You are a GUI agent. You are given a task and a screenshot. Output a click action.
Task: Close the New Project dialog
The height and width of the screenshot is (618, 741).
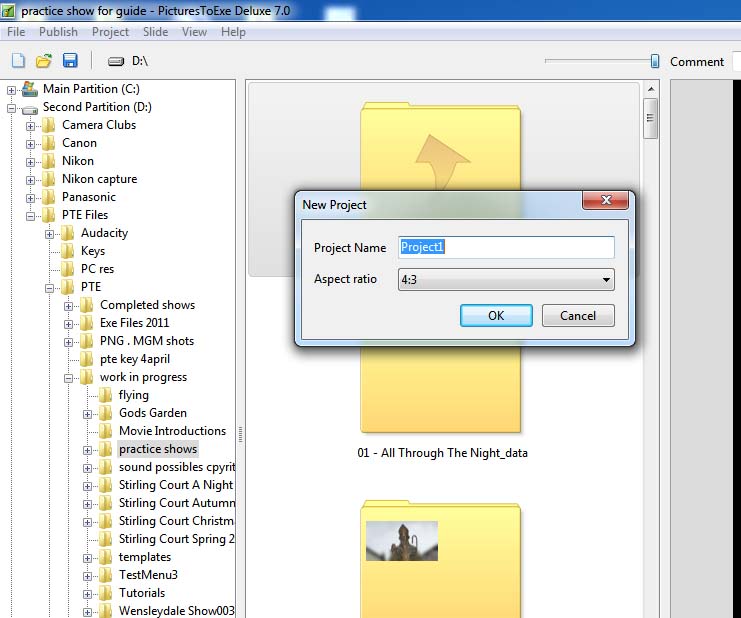tap(605, 200)
